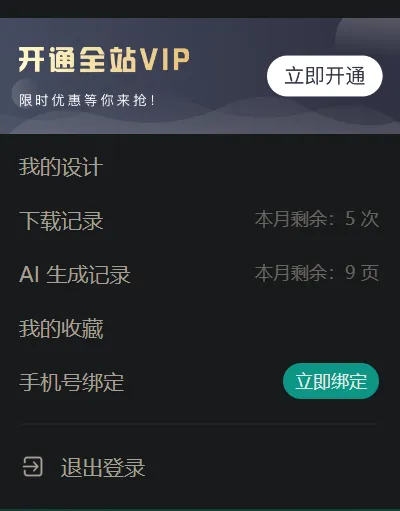This screenshot has width=400, height=511.
Task: Click the 立即开通 button
Action: (x=325, y=76)
